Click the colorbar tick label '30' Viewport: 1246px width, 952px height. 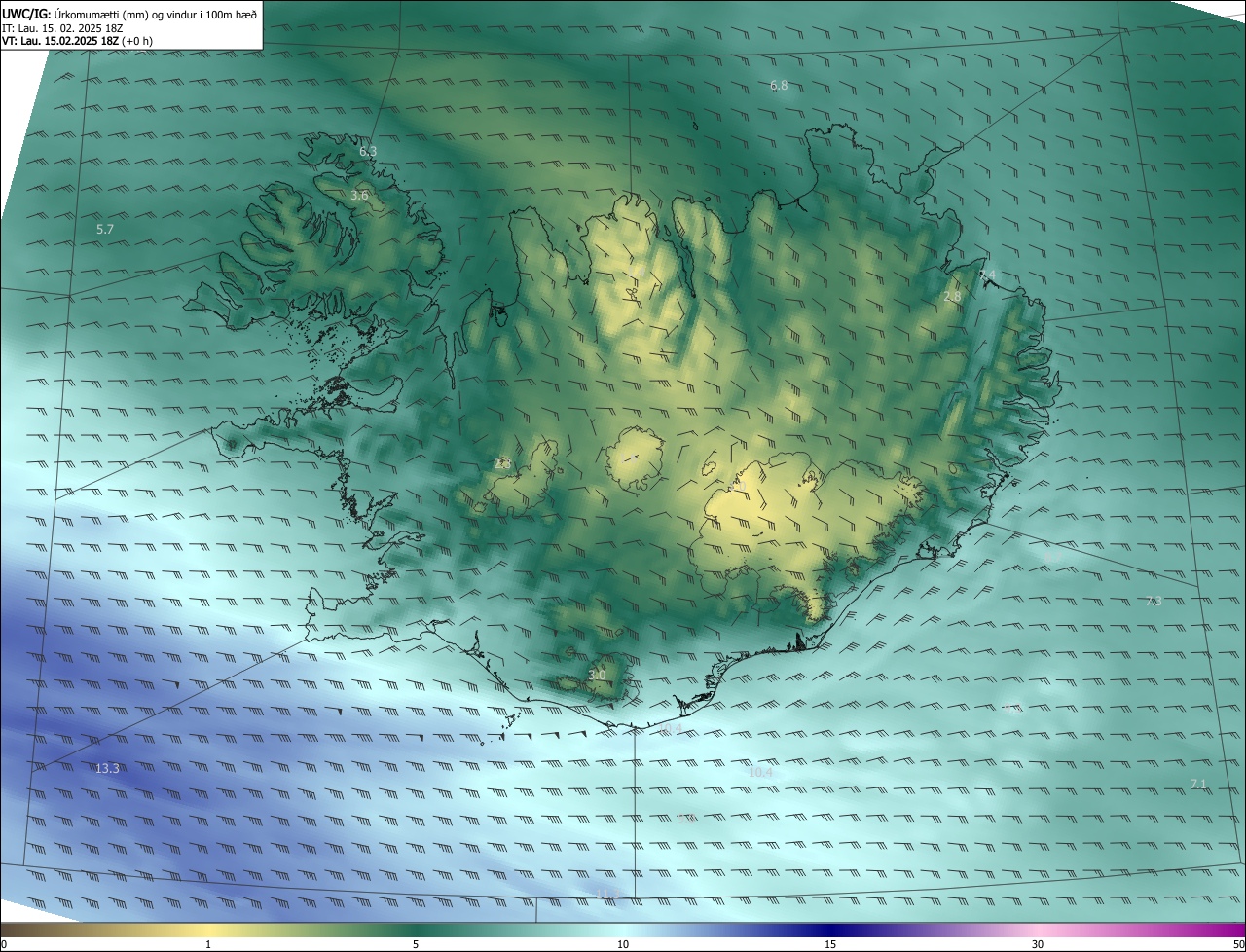[x=1038, y=944]
